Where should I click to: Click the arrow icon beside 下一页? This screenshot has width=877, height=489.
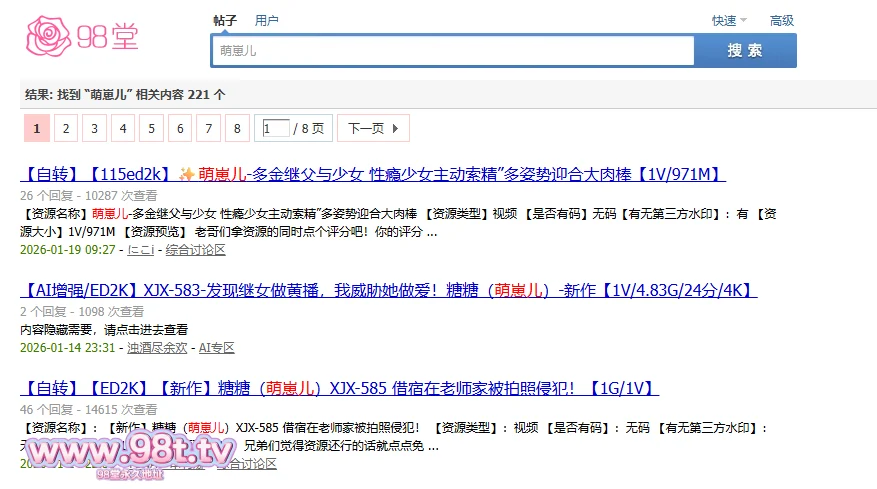tap(396, 128)
